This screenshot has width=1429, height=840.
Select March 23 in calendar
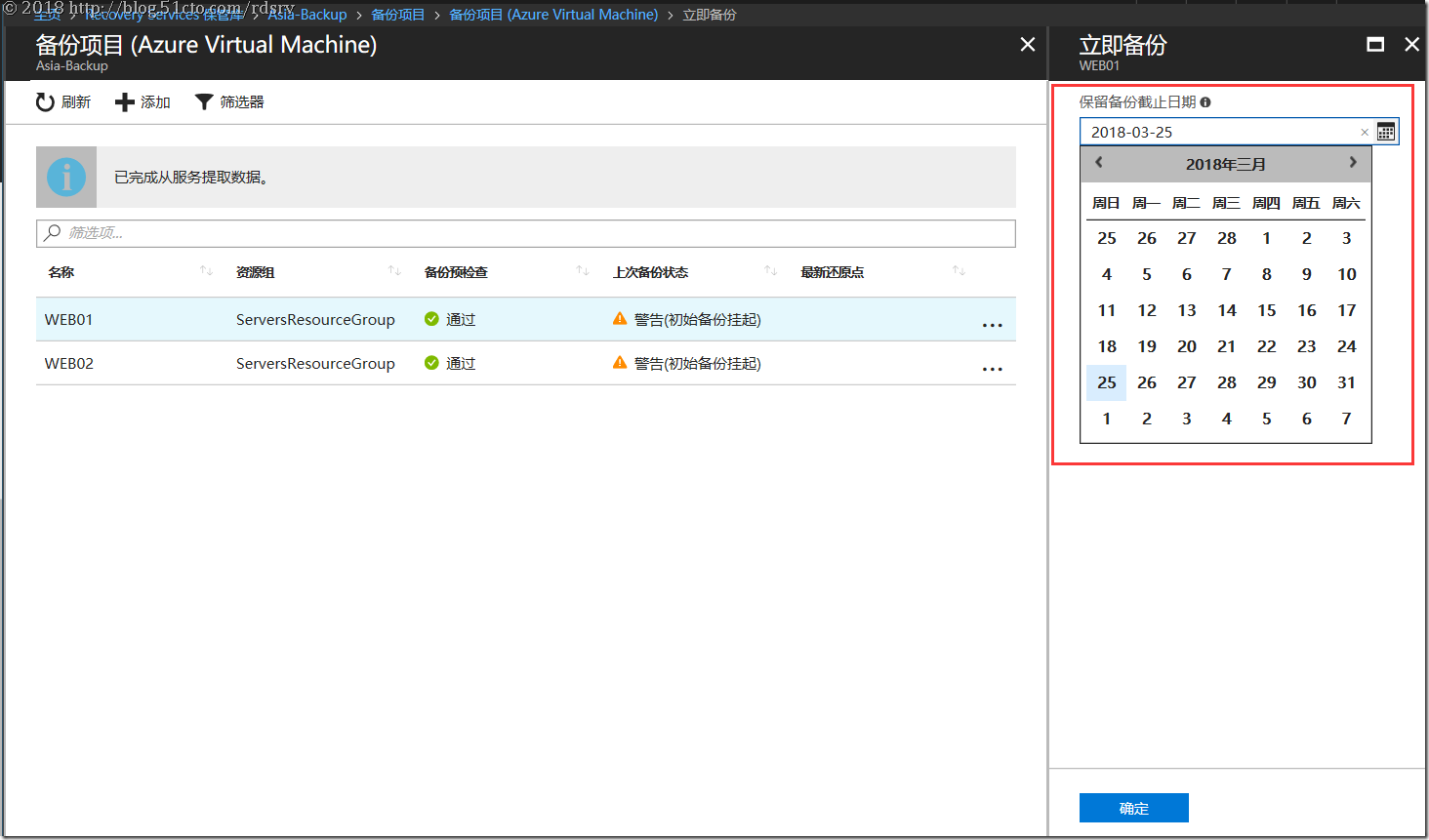pyautogui.click(x=1307, y=346)
